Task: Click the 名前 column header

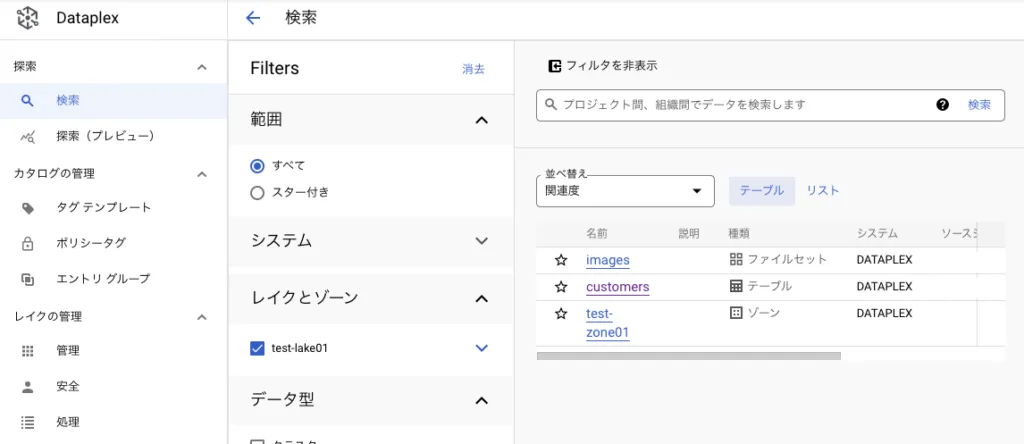Action: pos(597,234)
